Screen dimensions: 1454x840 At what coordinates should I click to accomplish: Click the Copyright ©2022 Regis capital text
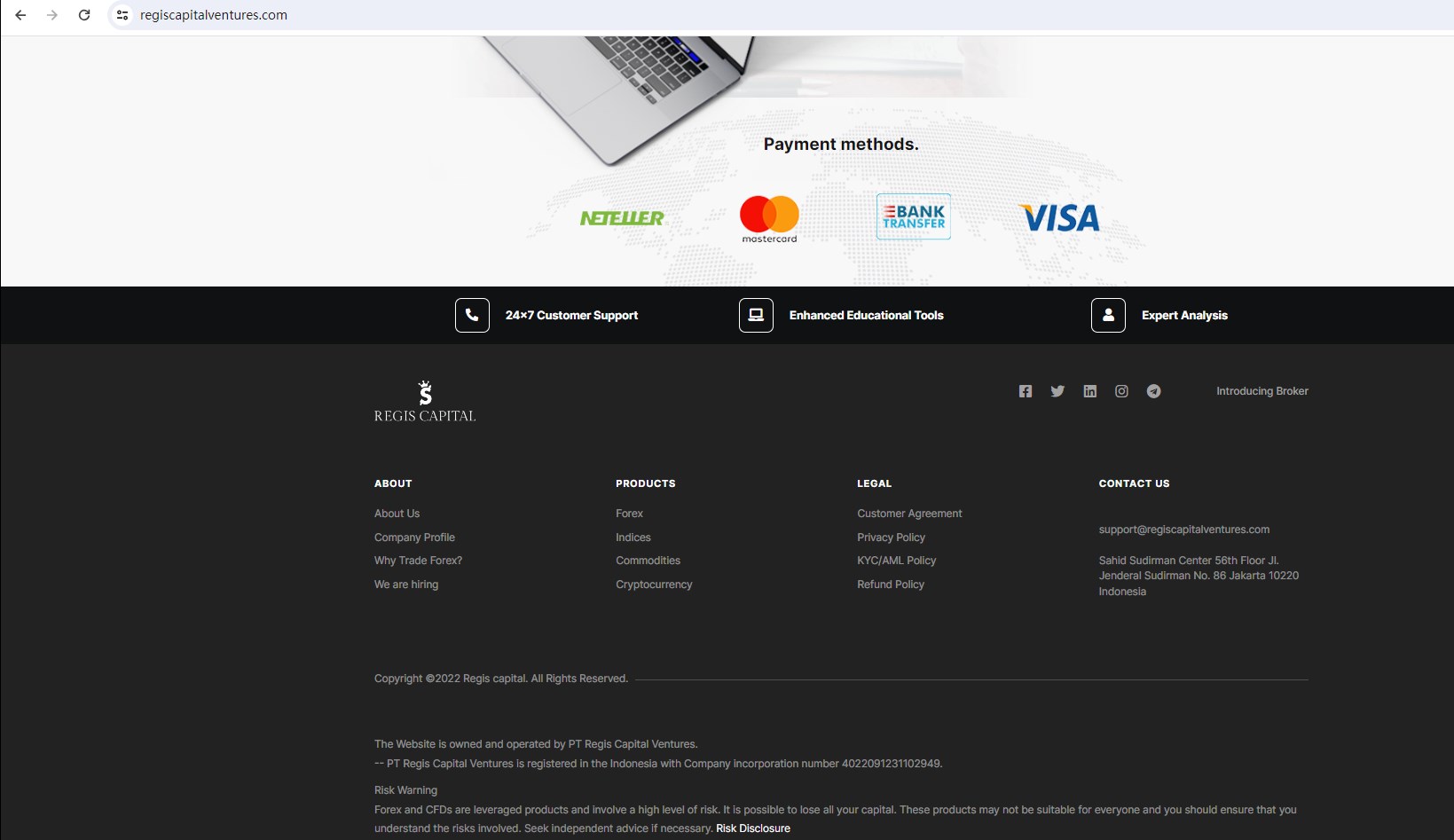click(x=501, y=679)
